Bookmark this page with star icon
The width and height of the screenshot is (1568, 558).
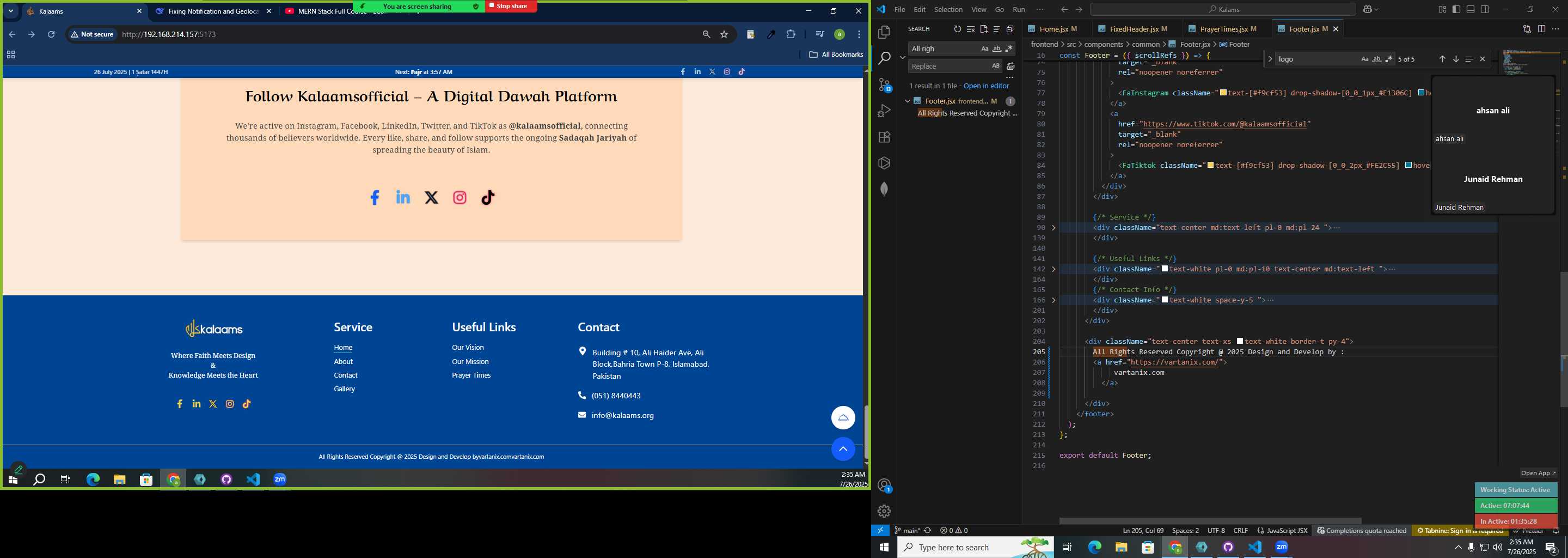[724, 35]
